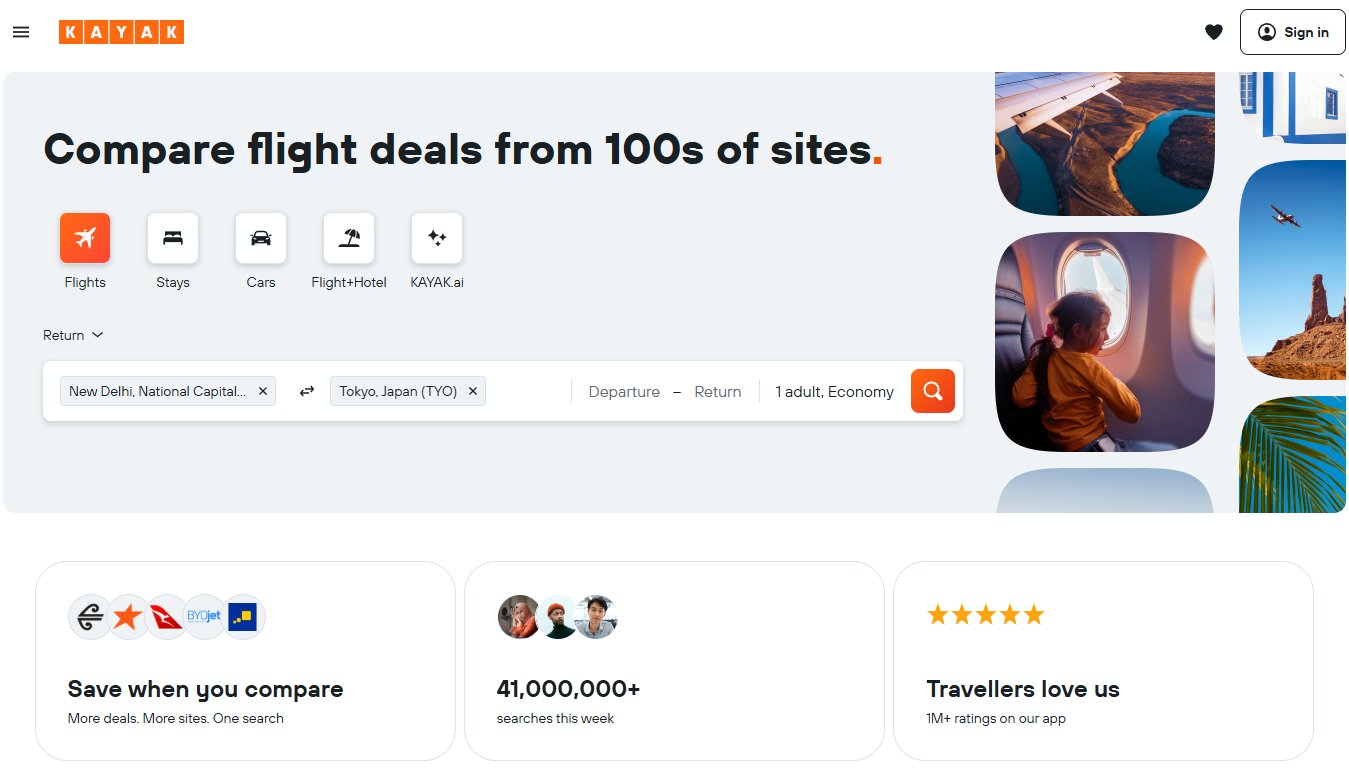Open Flight+Hotel packages icon

click(349, 238)
